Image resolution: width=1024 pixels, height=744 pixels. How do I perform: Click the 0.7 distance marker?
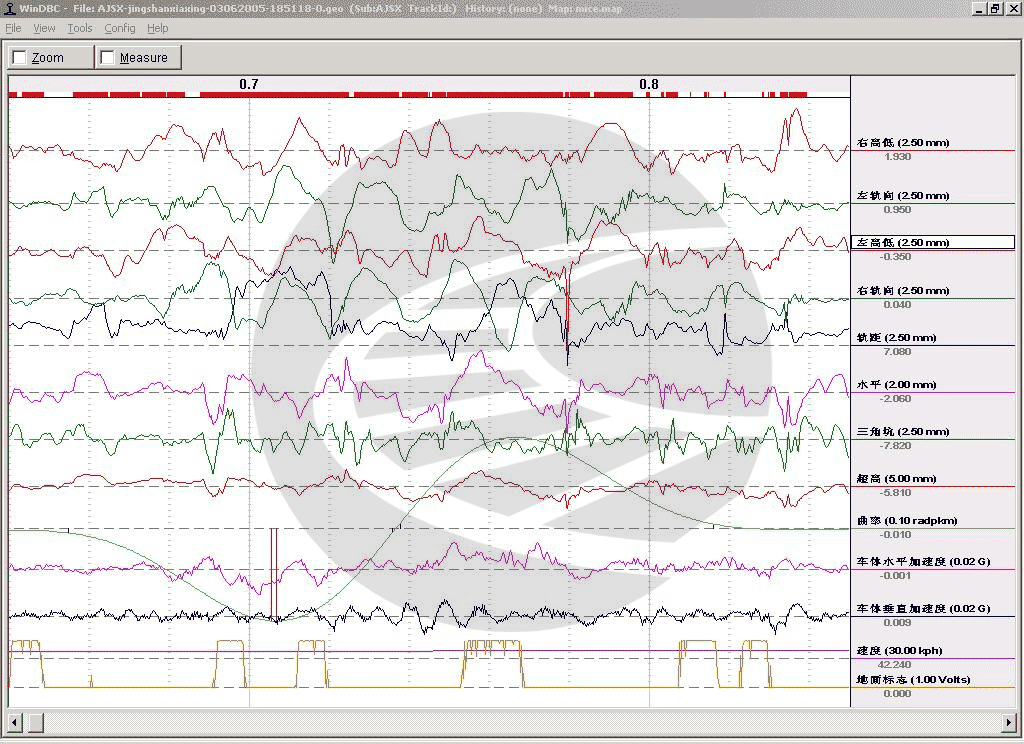click(x=249, y=84)
